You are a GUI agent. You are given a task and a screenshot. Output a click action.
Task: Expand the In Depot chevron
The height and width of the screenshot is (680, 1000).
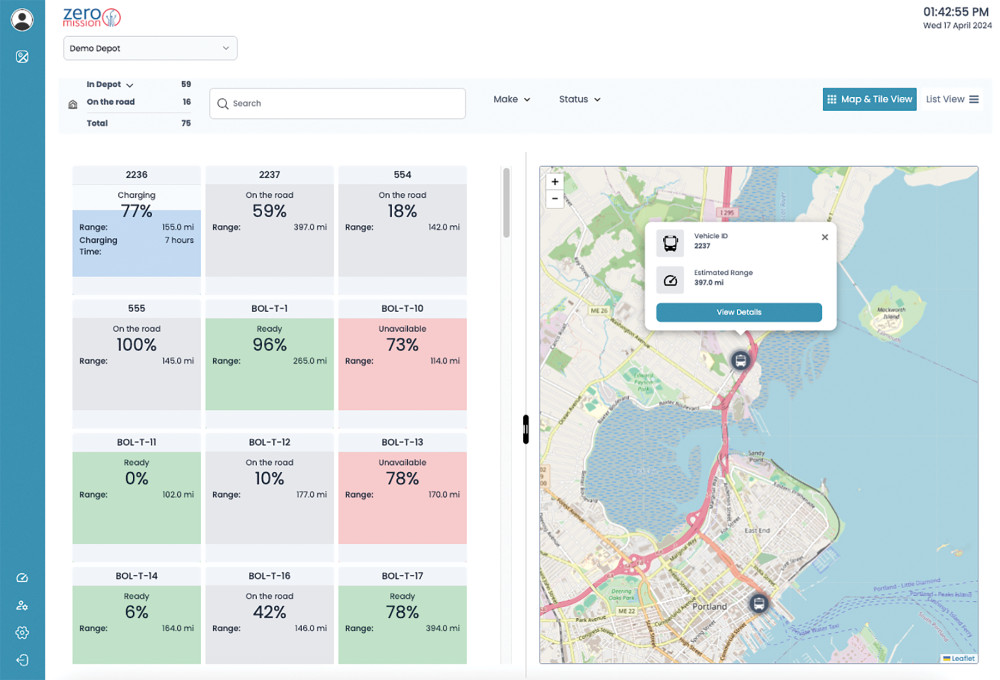tap(130, 86)
